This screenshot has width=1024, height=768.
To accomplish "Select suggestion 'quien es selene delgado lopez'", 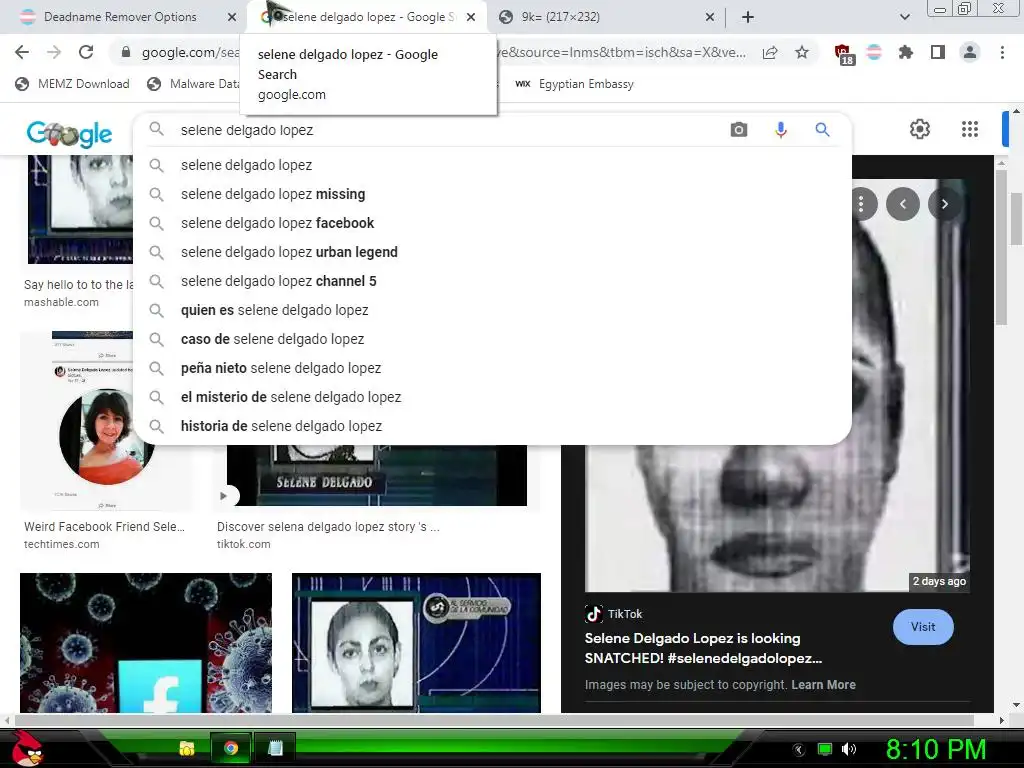I will pos(492,310).
